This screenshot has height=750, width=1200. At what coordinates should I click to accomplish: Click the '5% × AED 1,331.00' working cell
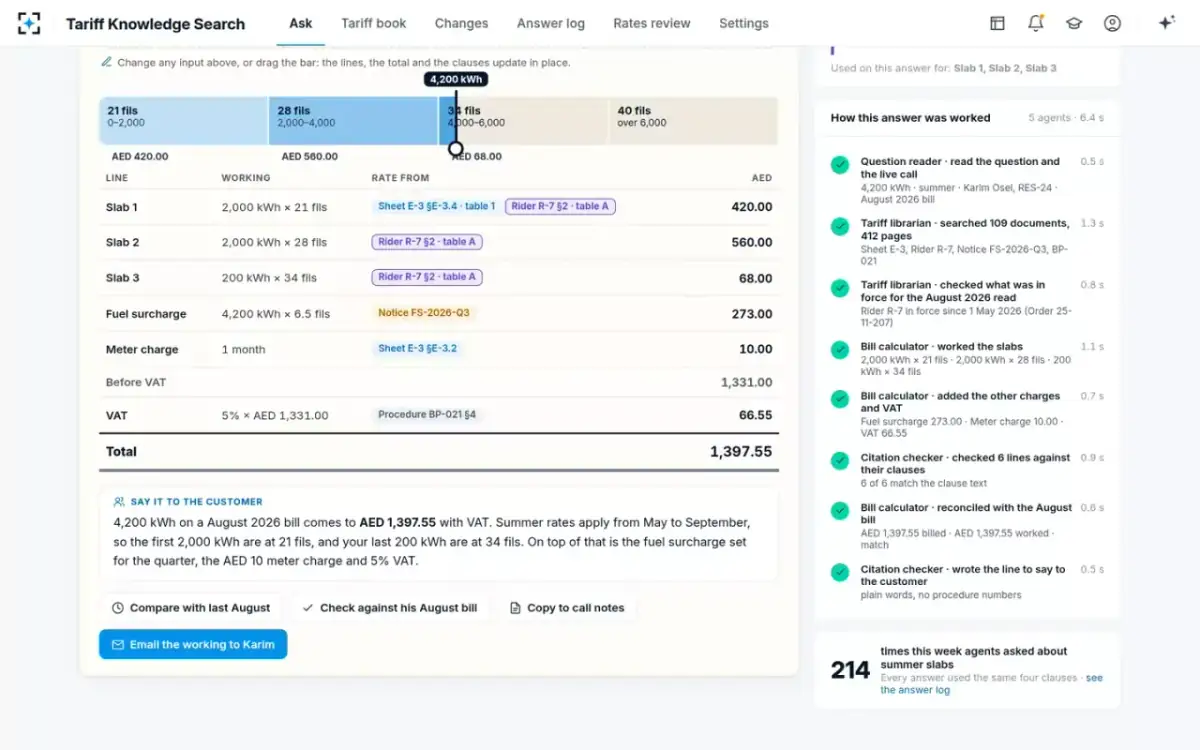pyautogui.click(x=275, y=415)
